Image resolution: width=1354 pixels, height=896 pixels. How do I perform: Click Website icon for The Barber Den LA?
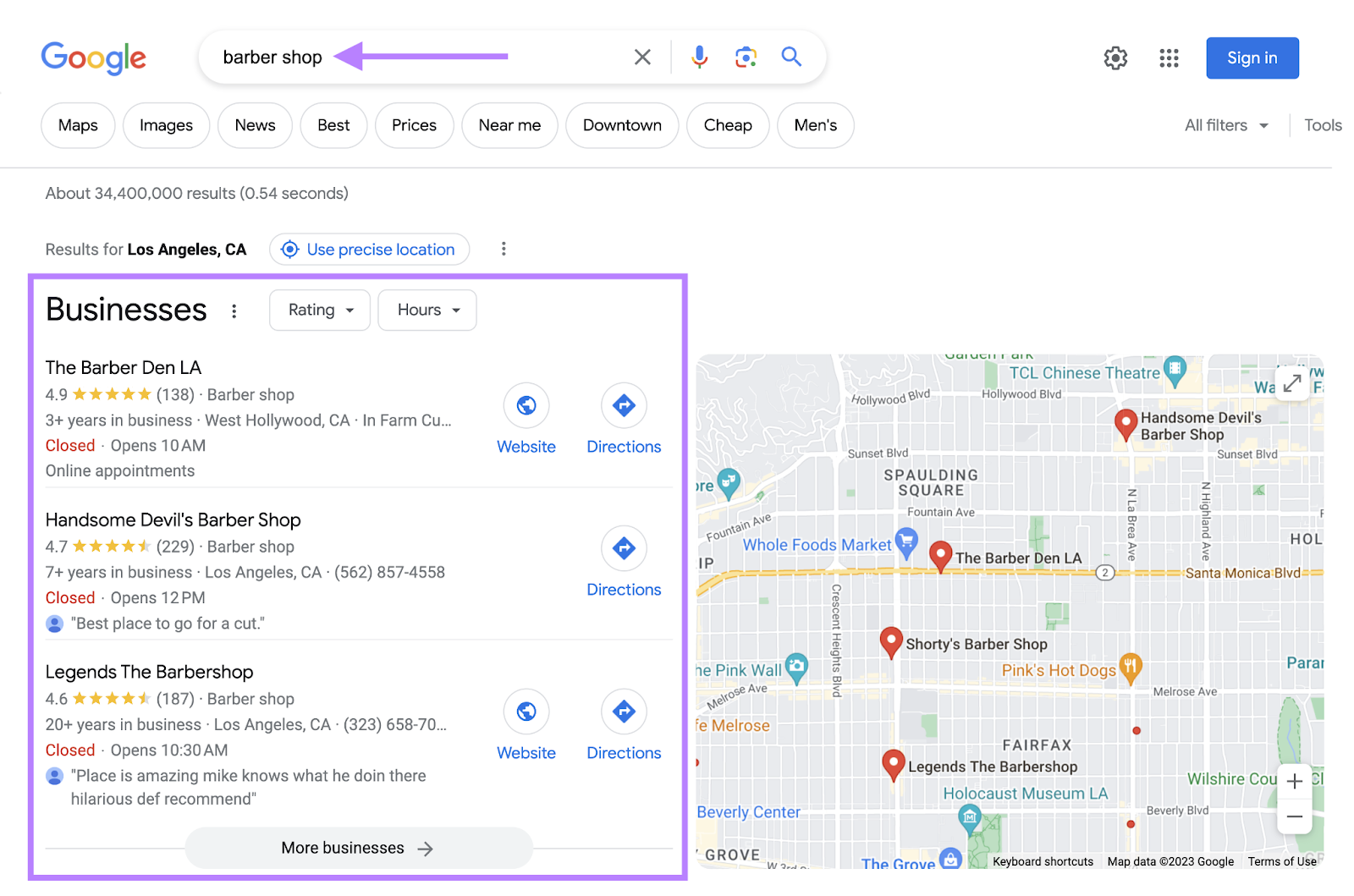(526, 405)
